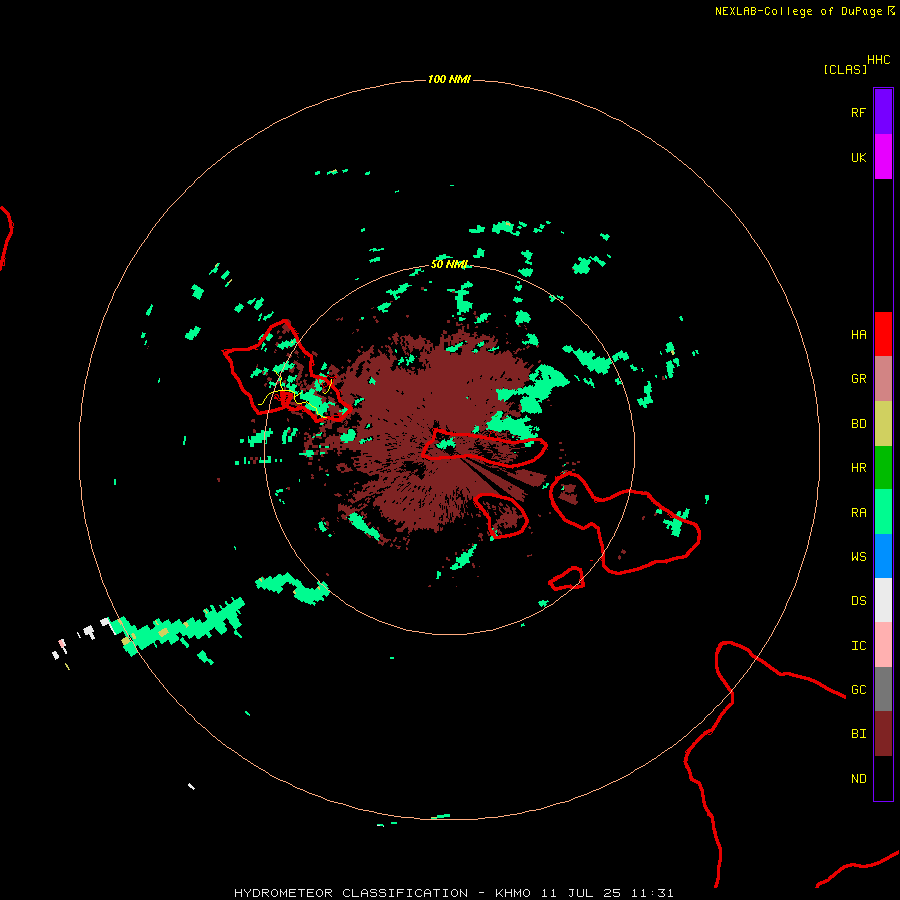Click the UK legend label

click(x=859, y=157)
